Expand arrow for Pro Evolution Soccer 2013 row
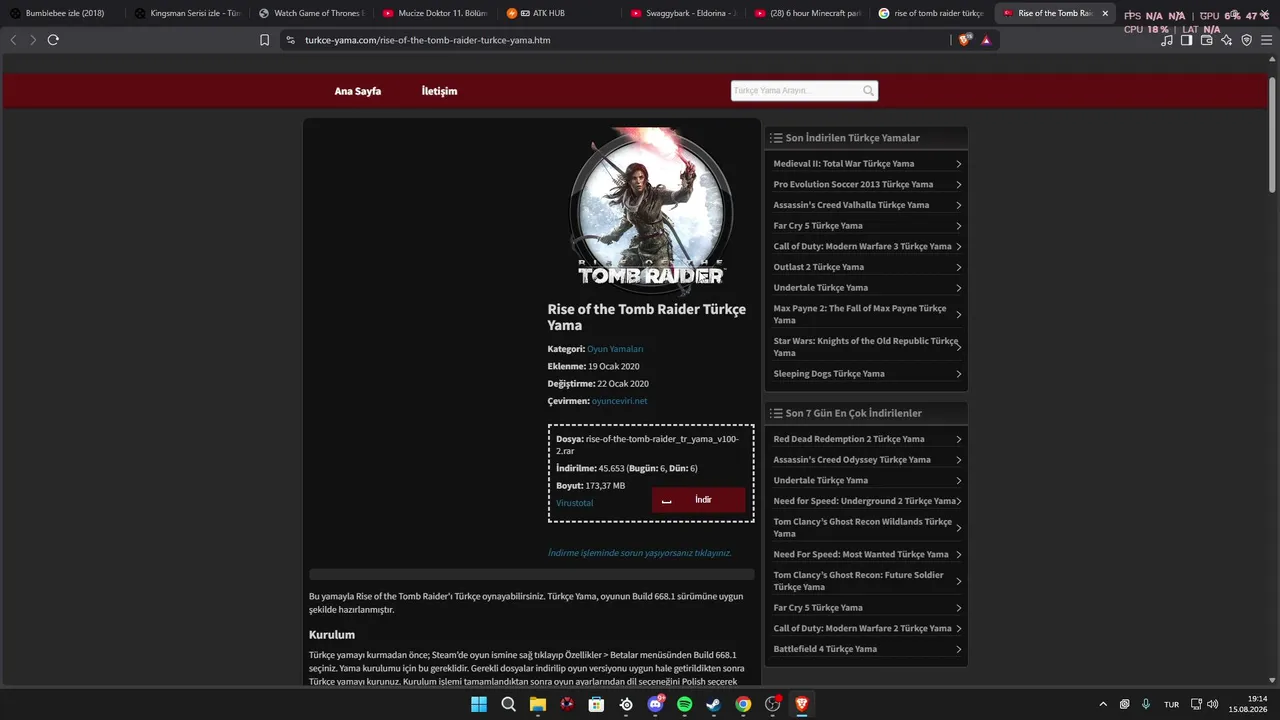 [958, 185]
